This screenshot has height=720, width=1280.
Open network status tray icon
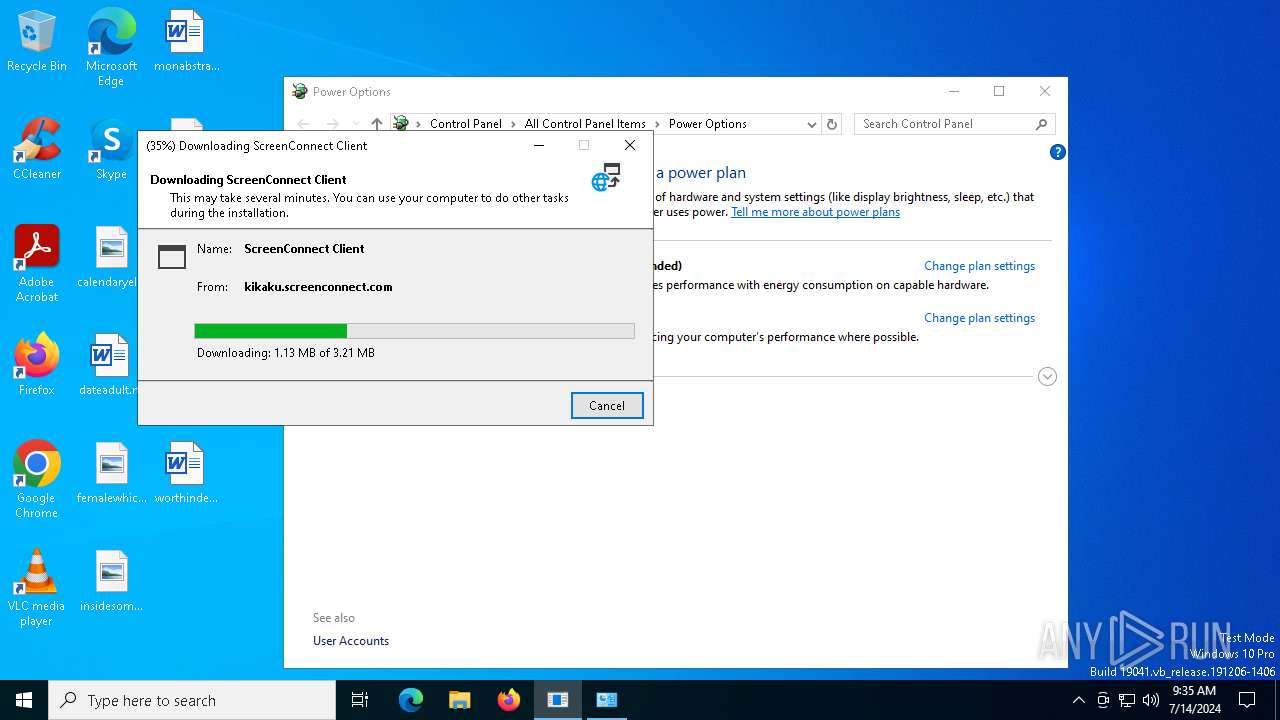pos(1127,700)
